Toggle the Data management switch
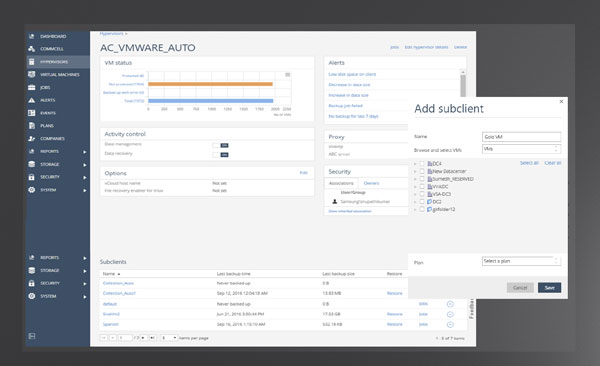Image resolution: width=600 pixels, height=366 pixels. [220, 145]
